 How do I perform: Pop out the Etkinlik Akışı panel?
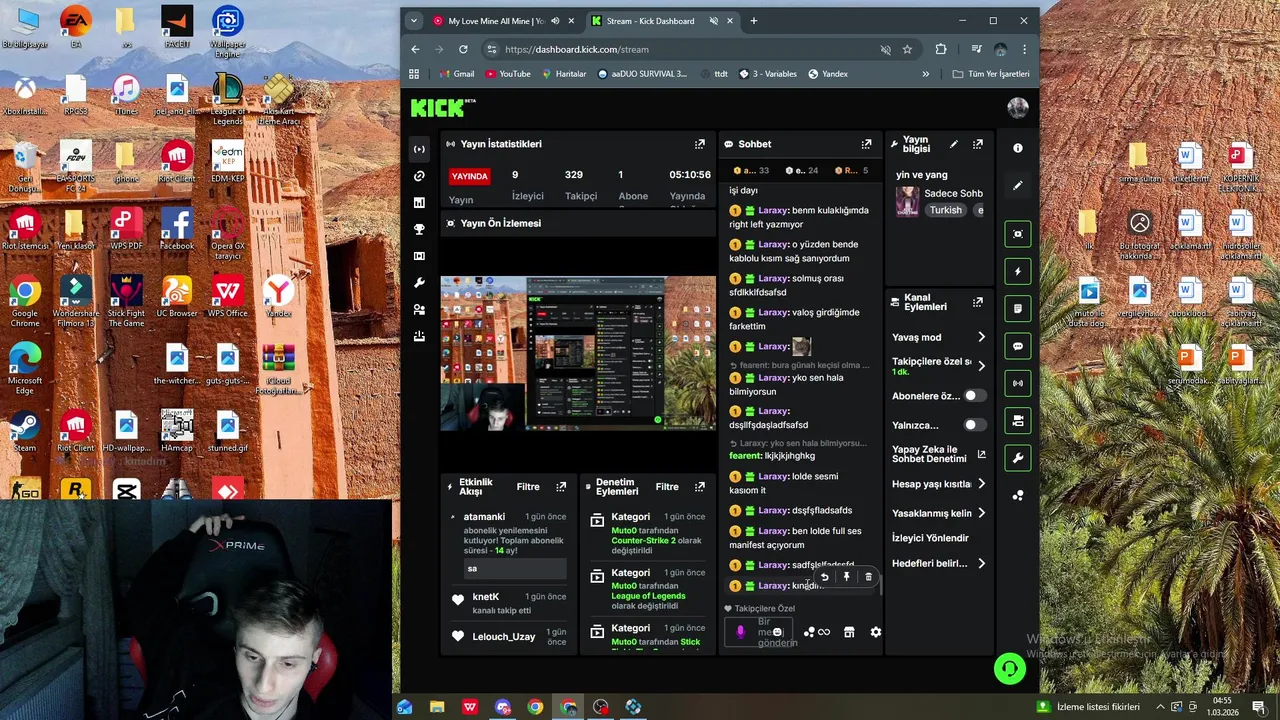pos(561,487)
